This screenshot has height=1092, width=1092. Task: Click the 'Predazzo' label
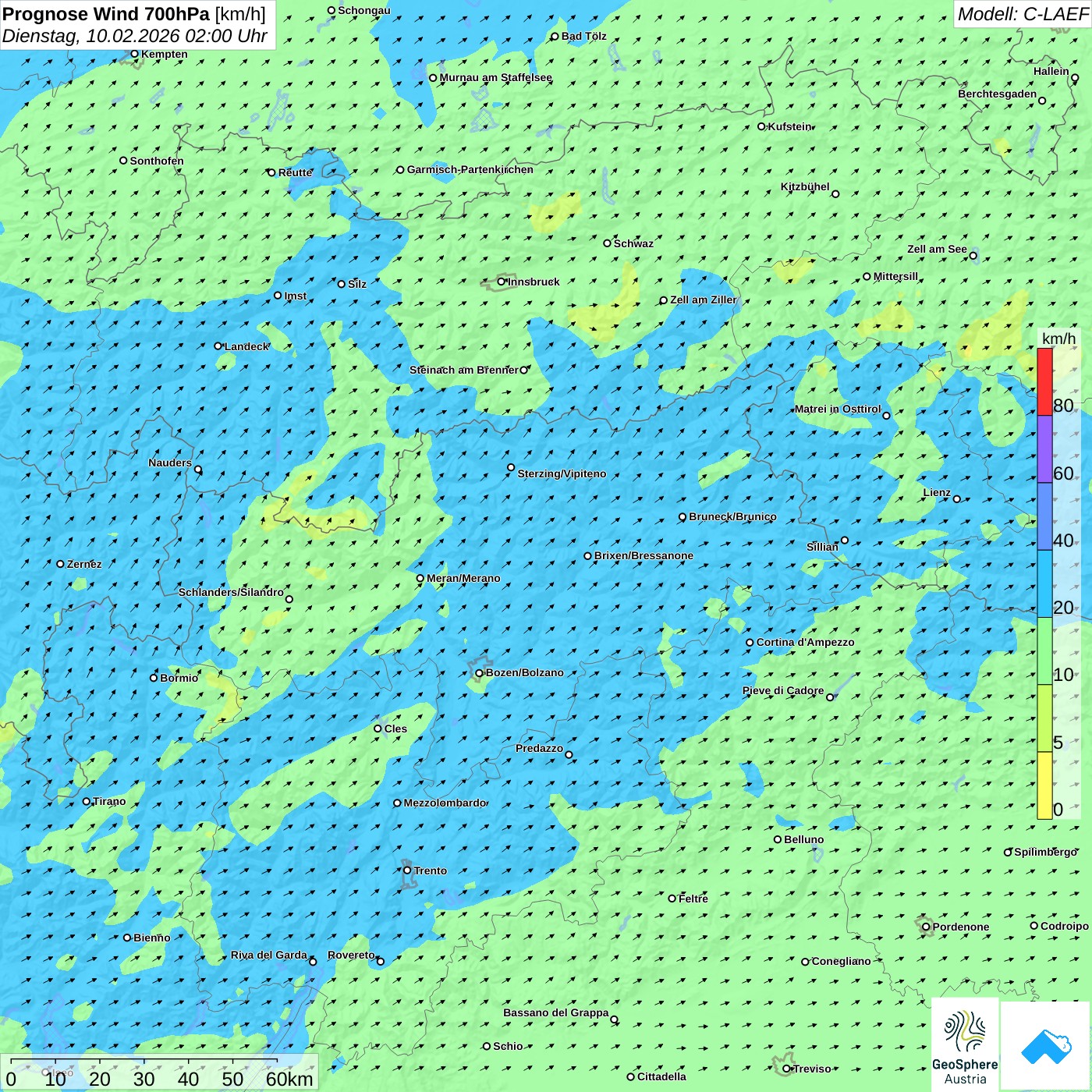pyautogui.click(x=539, y=748)
